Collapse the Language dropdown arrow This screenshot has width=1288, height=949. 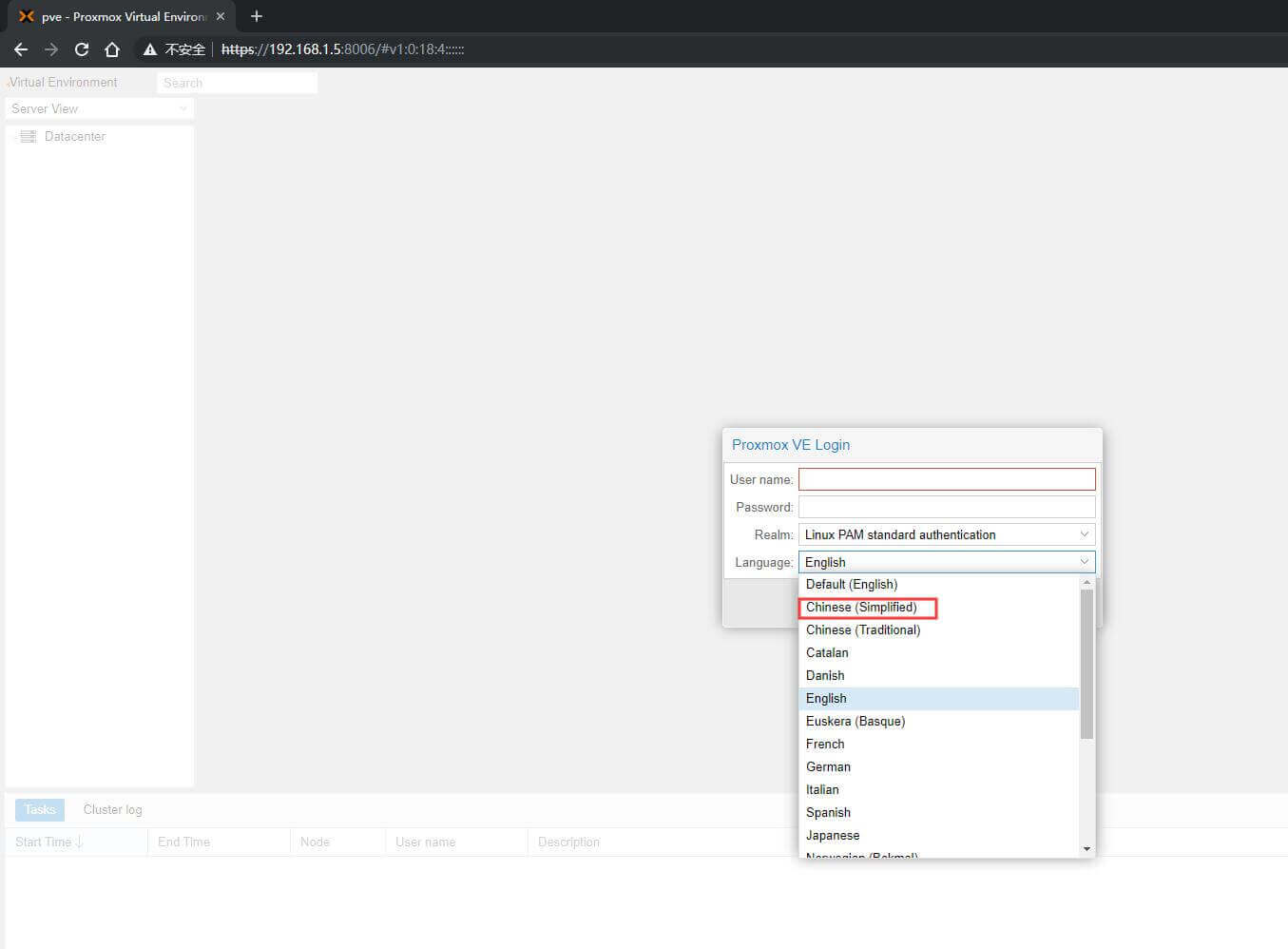[x=1084, y=562]
